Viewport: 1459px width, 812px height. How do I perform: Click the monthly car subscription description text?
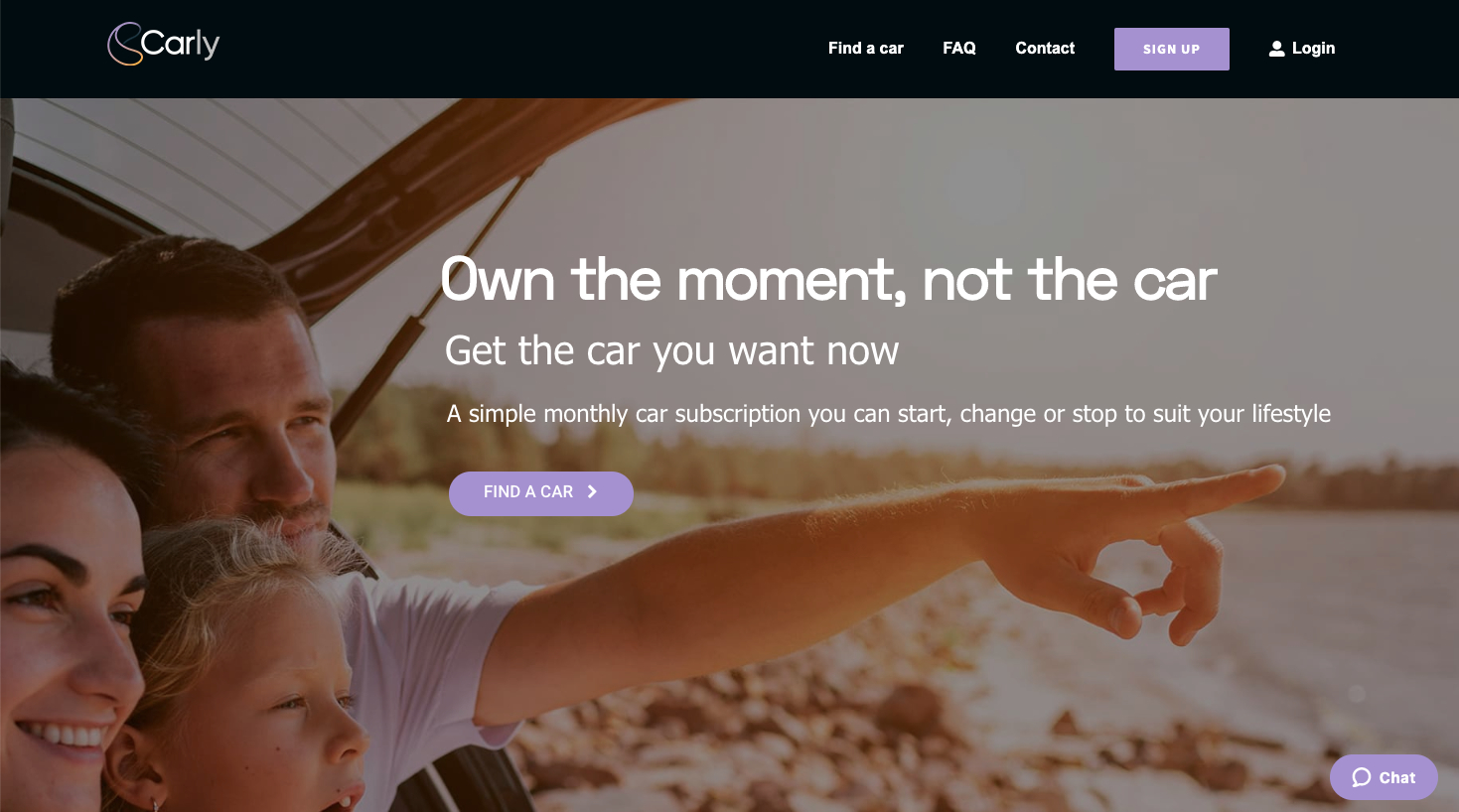point(888,414)
